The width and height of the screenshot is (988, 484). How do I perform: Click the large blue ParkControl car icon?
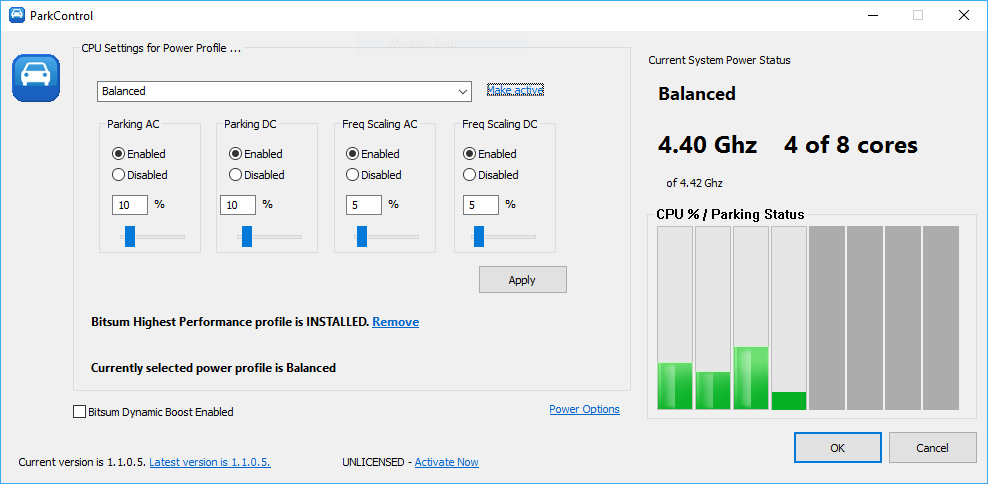click(x=36, y=78)
